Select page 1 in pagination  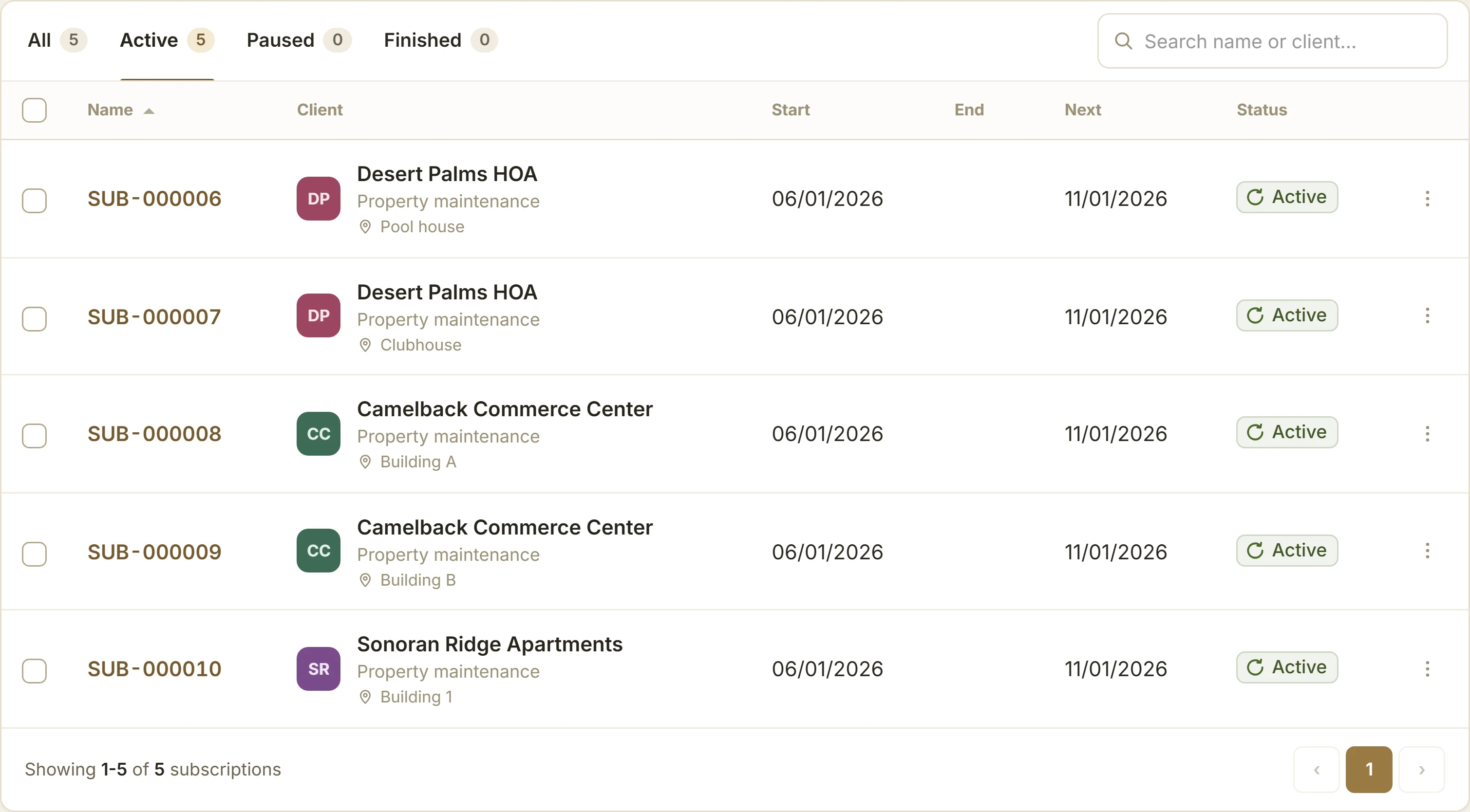click(1369, 769)
